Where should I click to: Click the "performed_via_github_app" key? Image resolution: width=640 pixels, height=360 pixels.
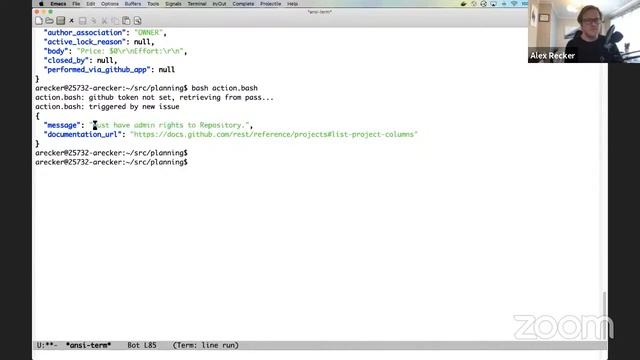pyautogui.click(x=97, y=70)
